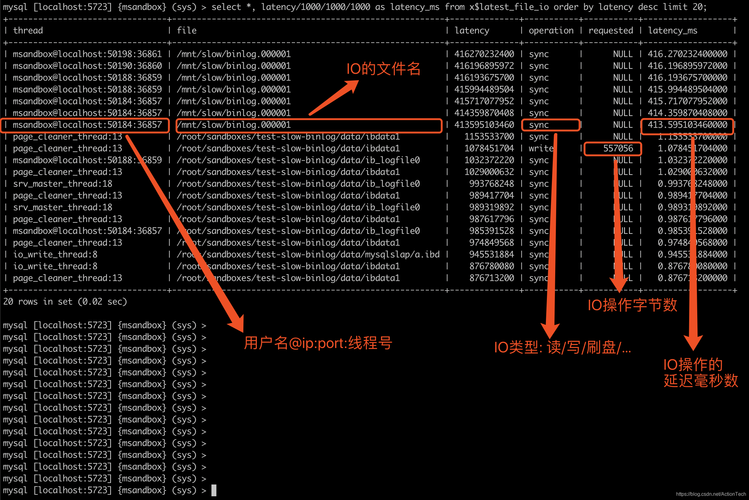Click the "latency_ms" column header

673,31
